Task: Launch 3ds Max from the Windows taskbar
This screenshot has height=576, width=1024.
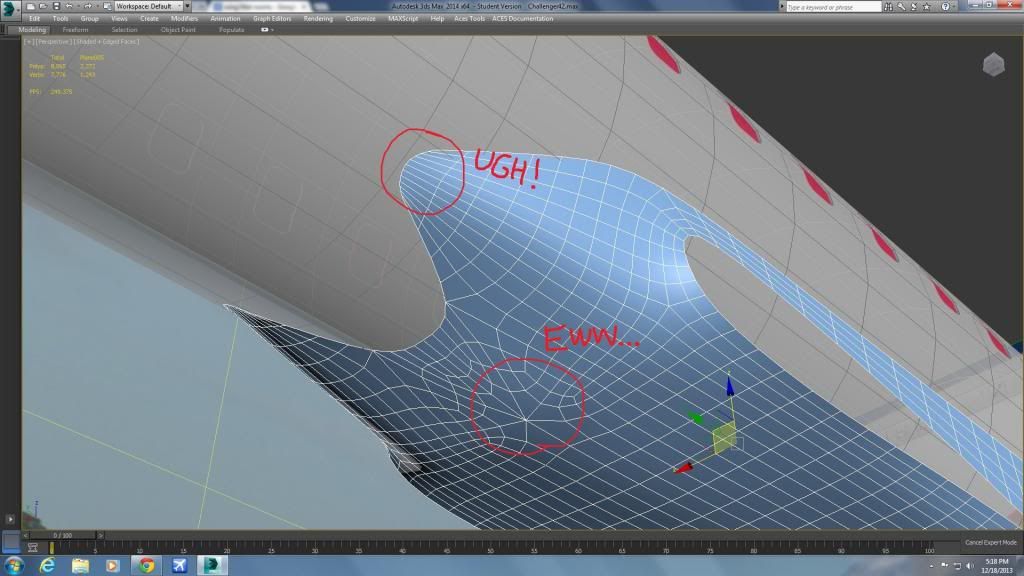Action: tap(213, 565)
